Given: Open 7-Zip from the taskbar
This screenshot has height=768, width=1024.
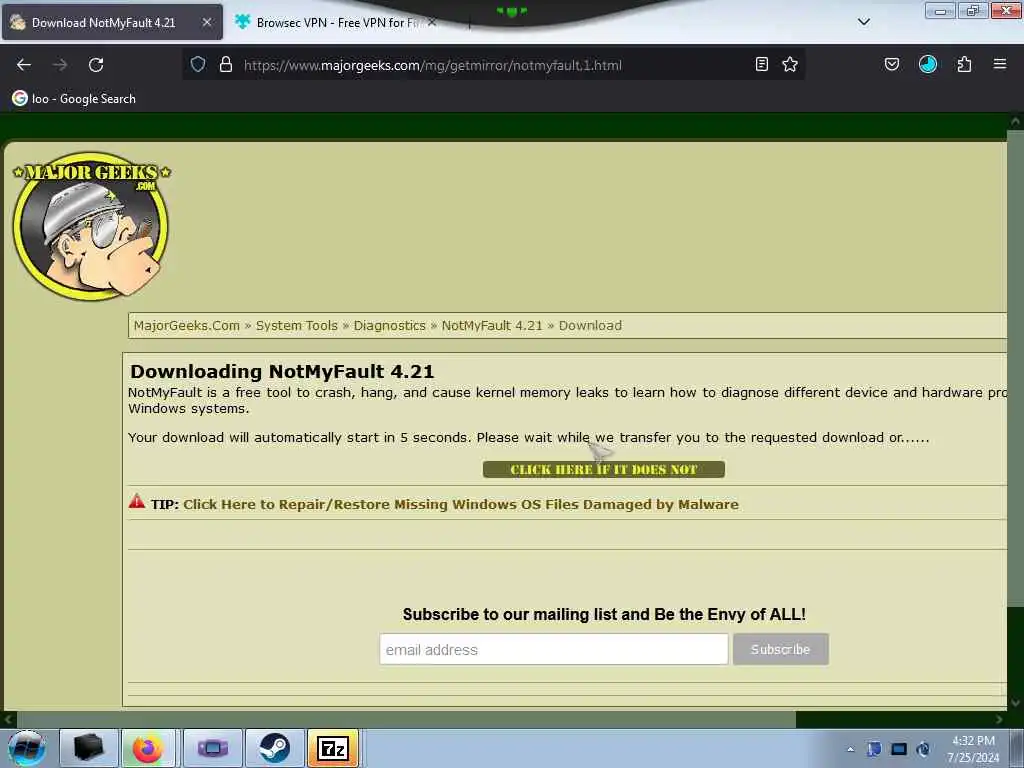Looking at the screenshot, I should pyautogui.click(x=333, y=748).
